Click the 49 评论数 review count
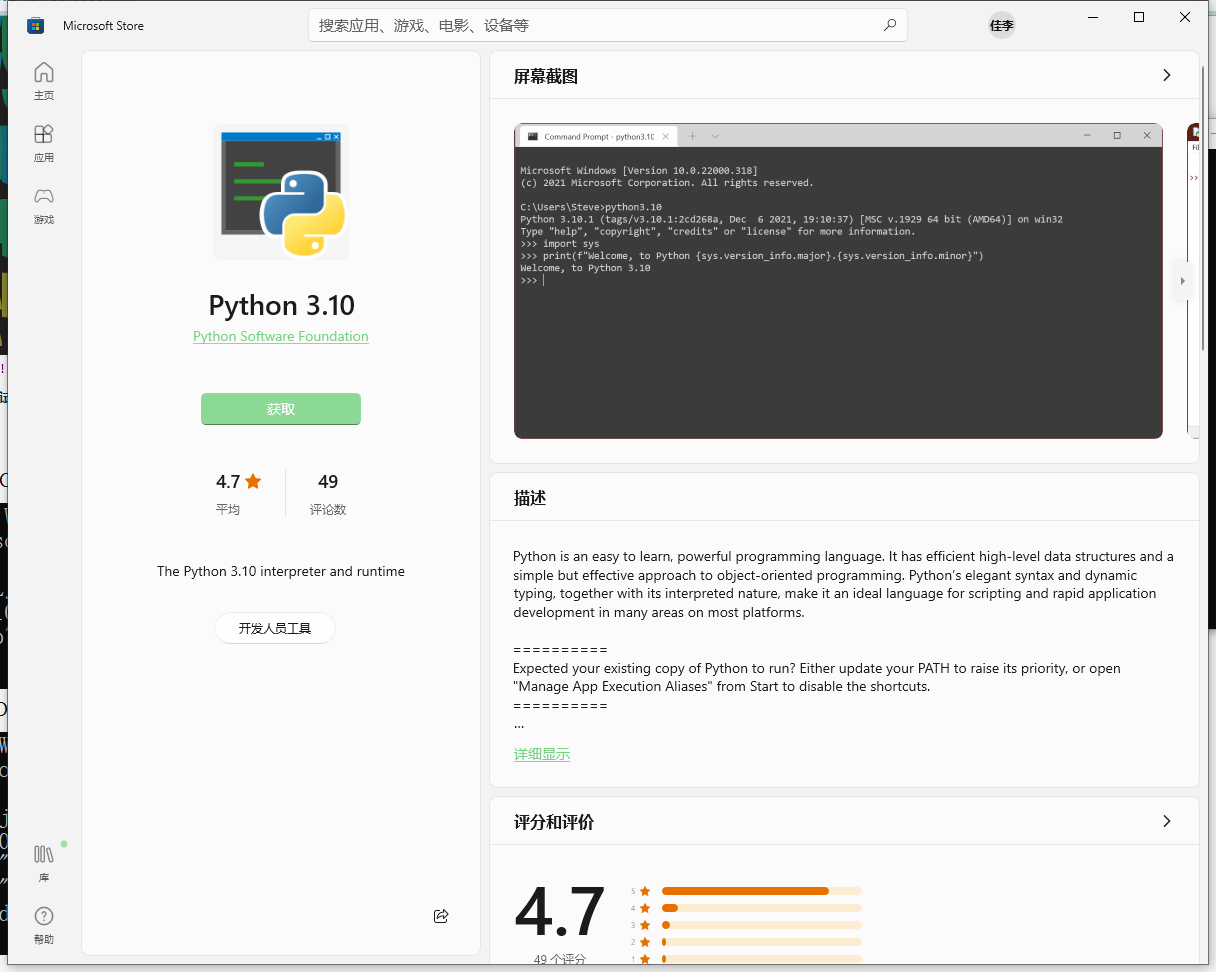 click(x=328, y=494)
